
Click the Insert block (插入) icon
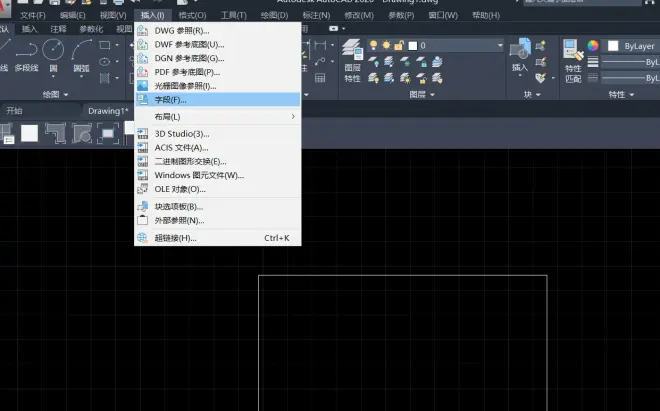tap(520, 49)
